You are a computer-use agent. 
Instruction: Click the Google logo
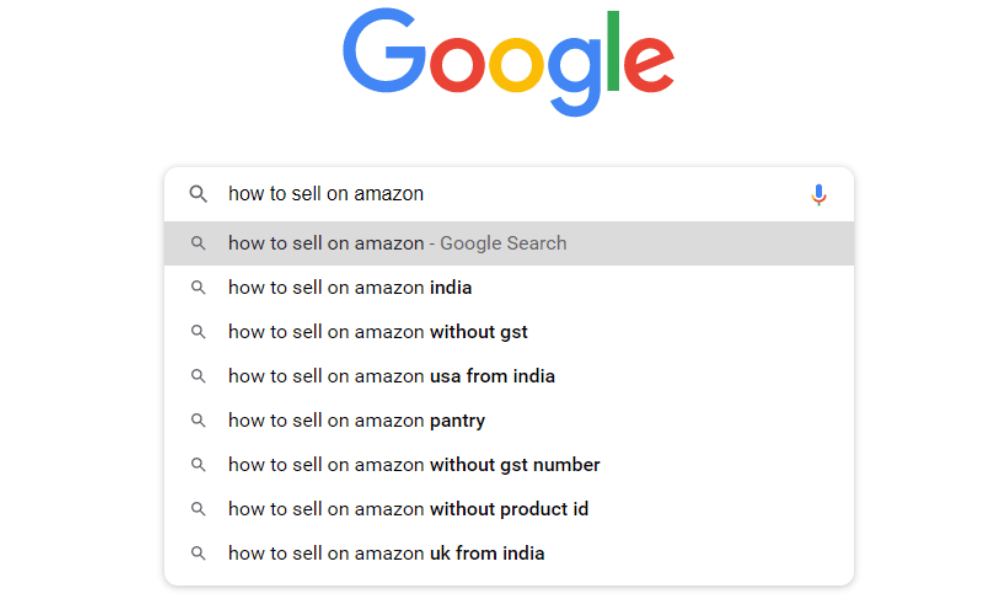click(x=508, y=62)
